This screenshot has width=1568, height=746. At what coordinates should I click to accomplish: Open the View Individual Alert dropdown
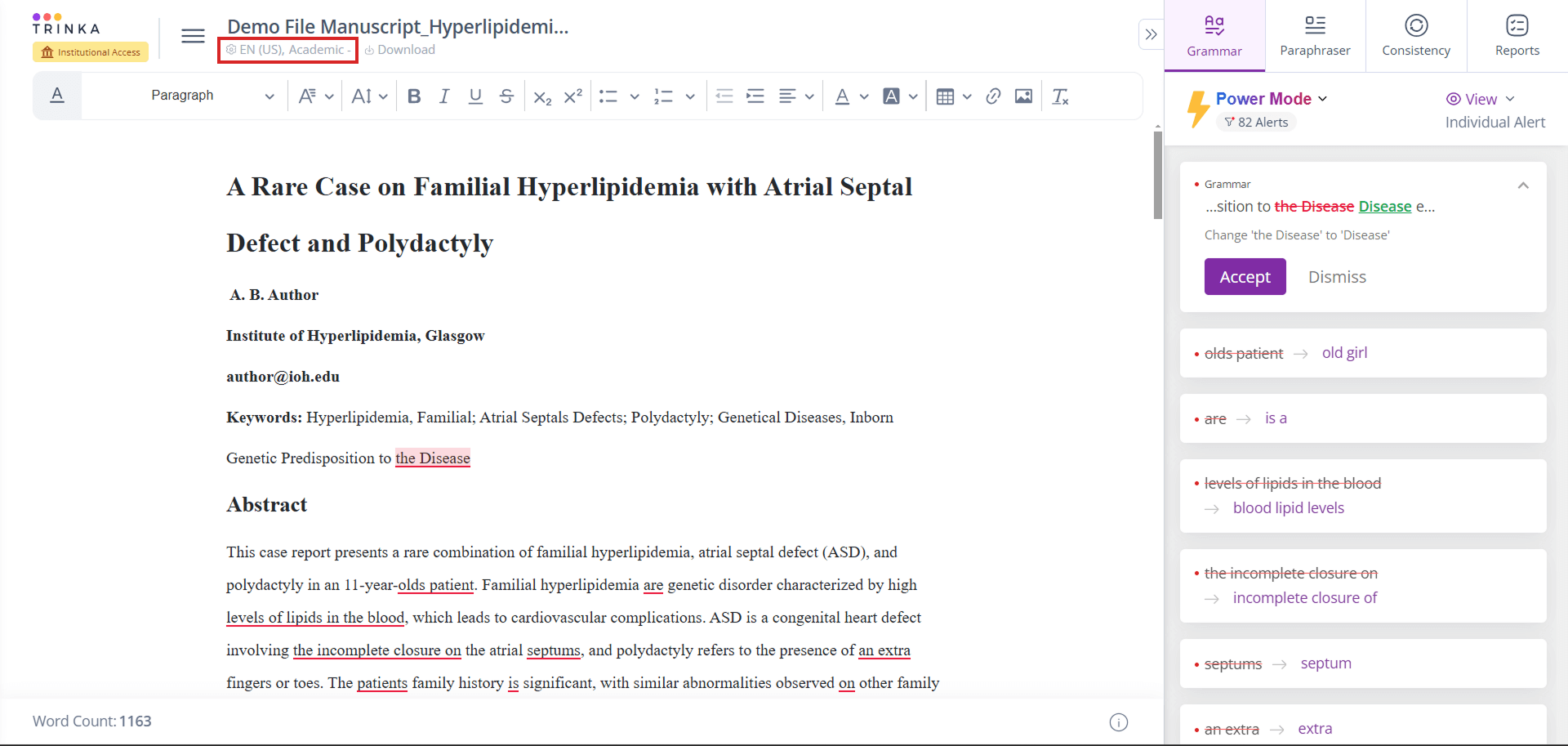pos(1495,110)
